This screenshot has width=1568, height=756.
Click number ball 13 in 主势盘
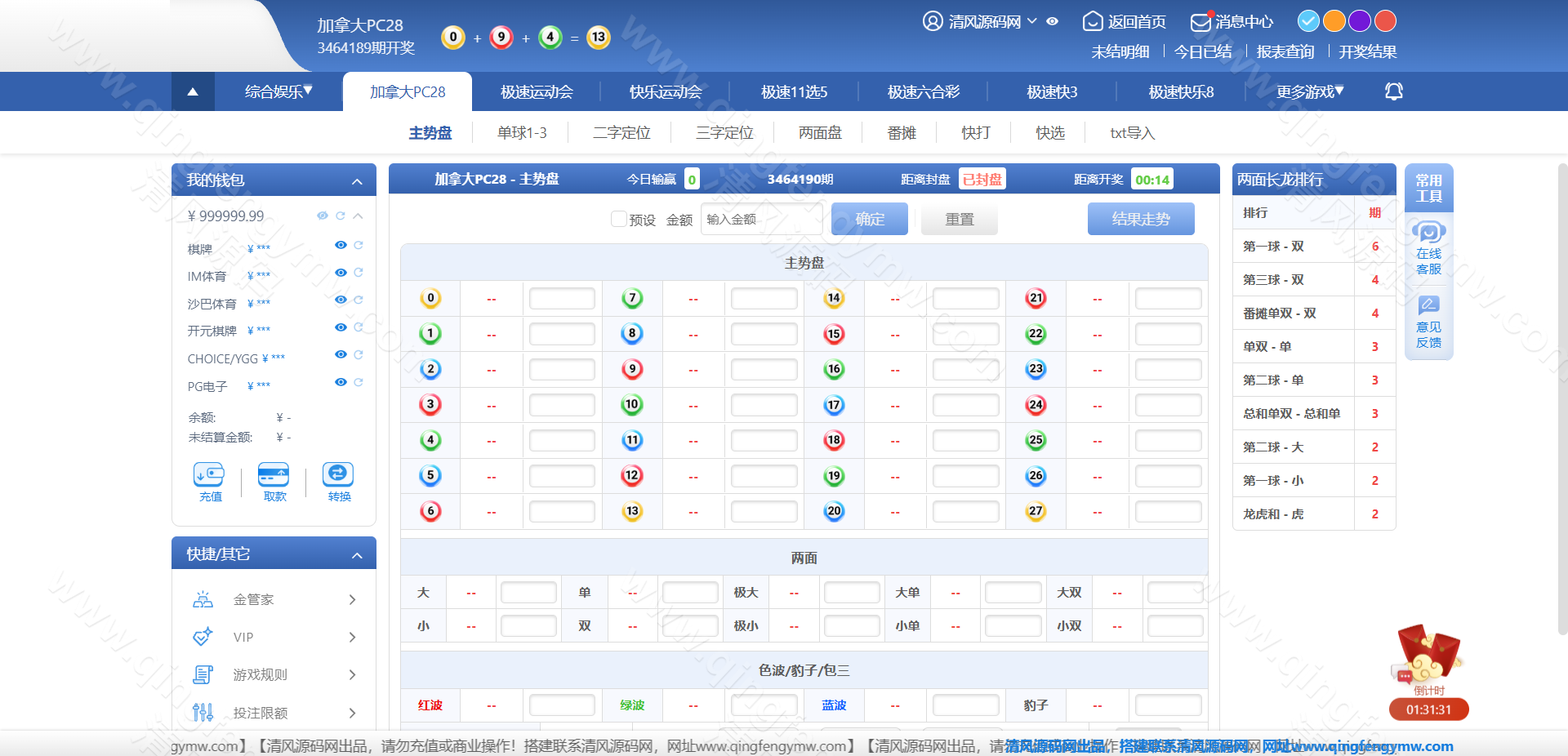click(632, 511)
